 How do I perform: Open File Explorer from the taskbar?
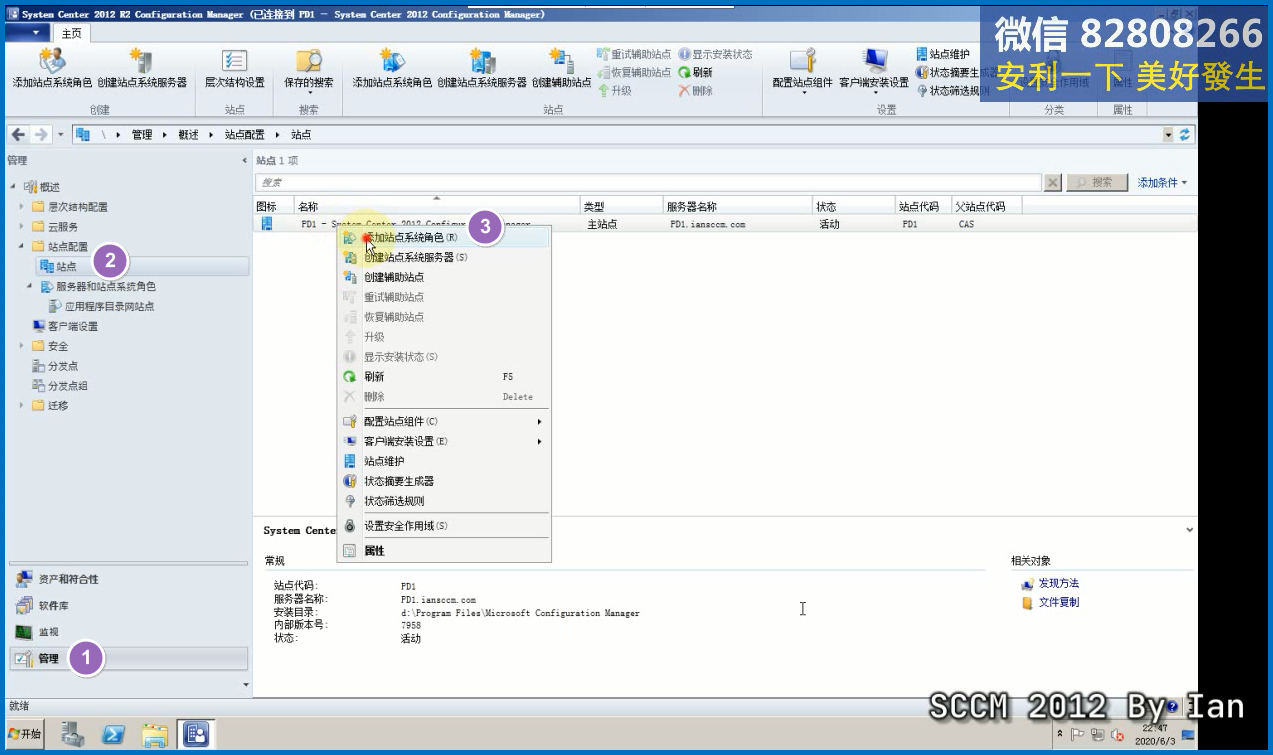pyautogui.click(x=155, y=734)
